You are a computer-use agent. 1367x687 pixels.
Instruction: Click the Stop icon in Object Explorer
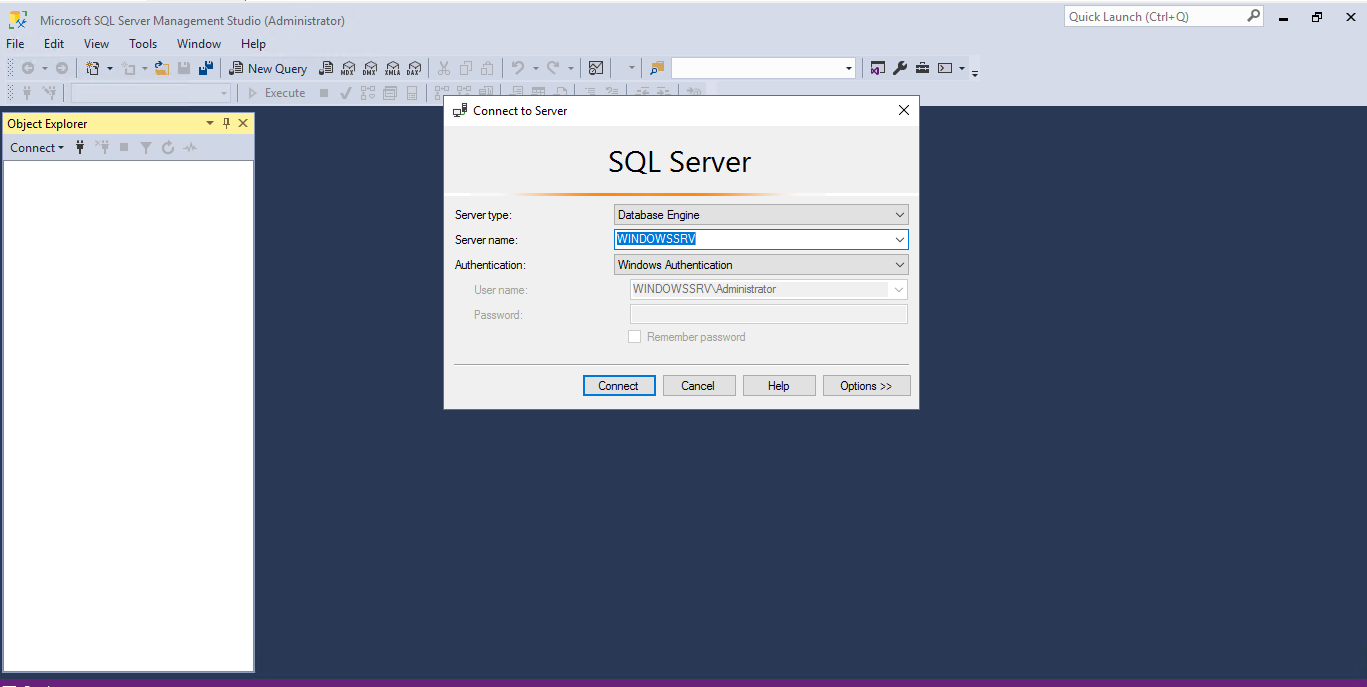point(124,147)
